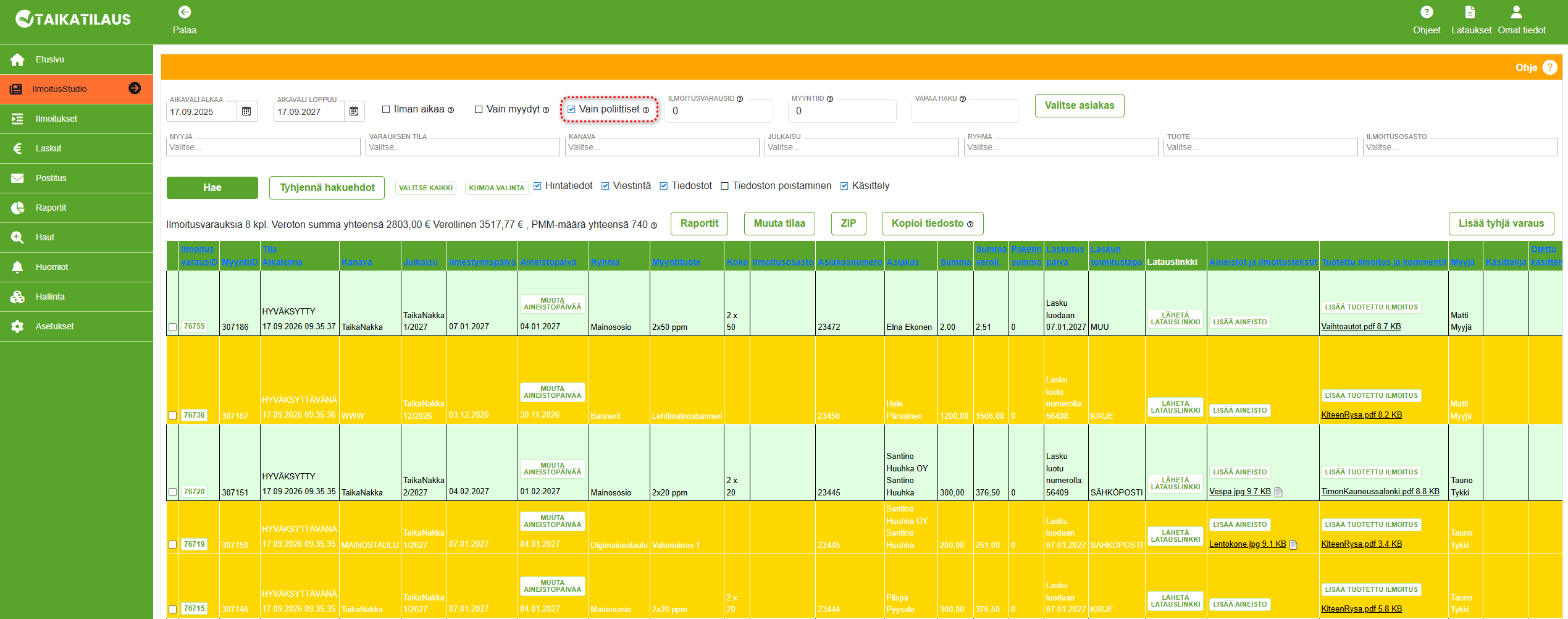Open Hallinta in the sidebar
This screenshot has width=1568, height=619.
point(77,297)
